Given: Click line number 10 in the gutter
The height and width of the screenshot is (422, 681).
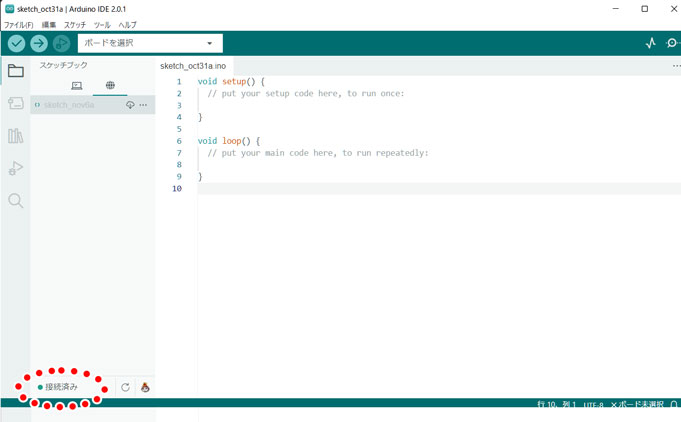Looking at the screenshot, I should tap(177, 188).
